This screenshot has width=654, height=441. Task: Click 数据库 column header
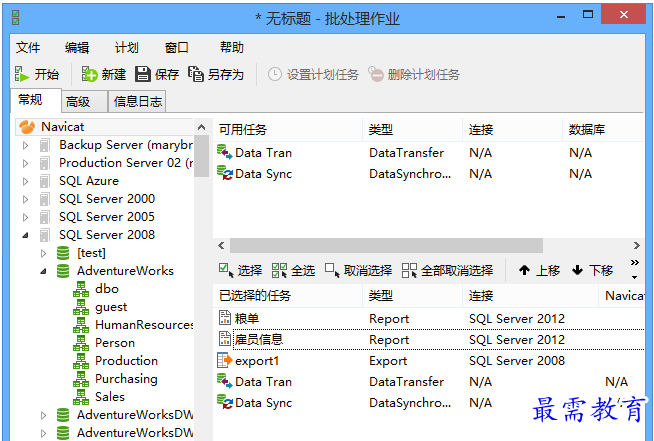pos(603,130)
